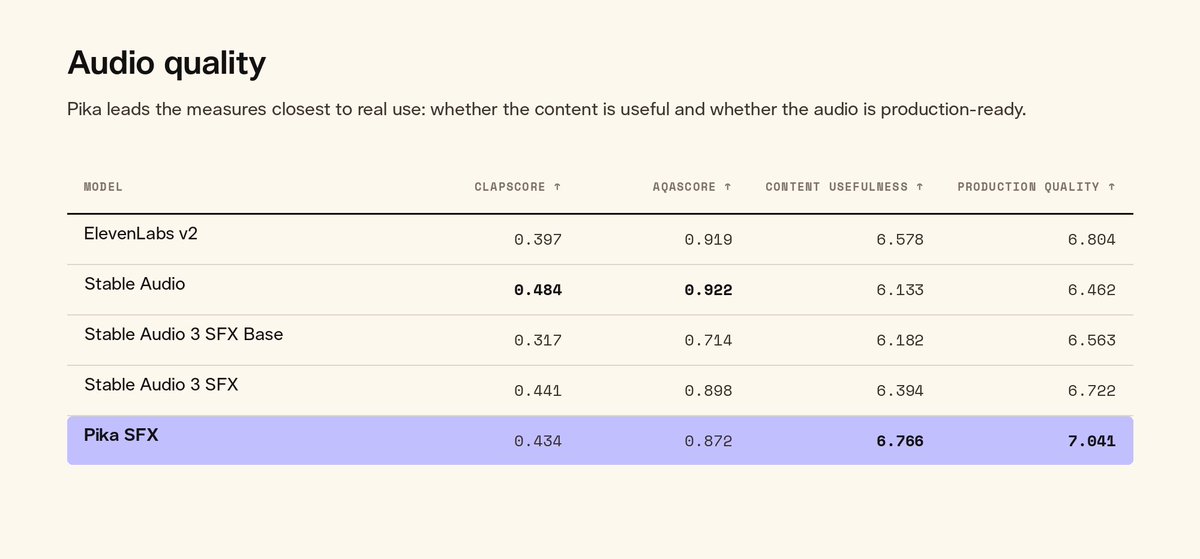Click the 0.714 AQAScore value
Viewport: 1200px width, 559px height.
tap(708, 341)
